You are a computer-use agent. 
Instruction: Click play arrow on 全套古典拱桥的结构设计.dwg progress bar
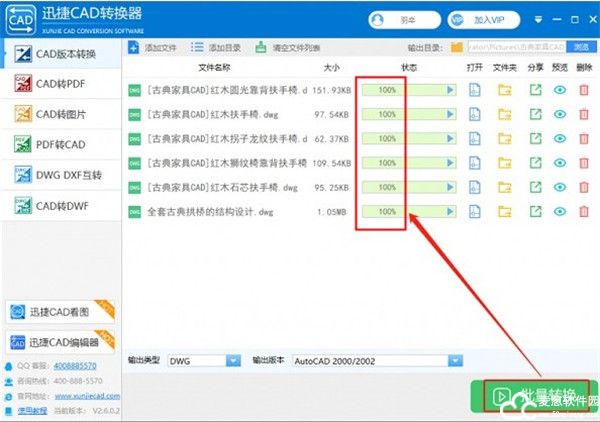[x=450, y=212]
